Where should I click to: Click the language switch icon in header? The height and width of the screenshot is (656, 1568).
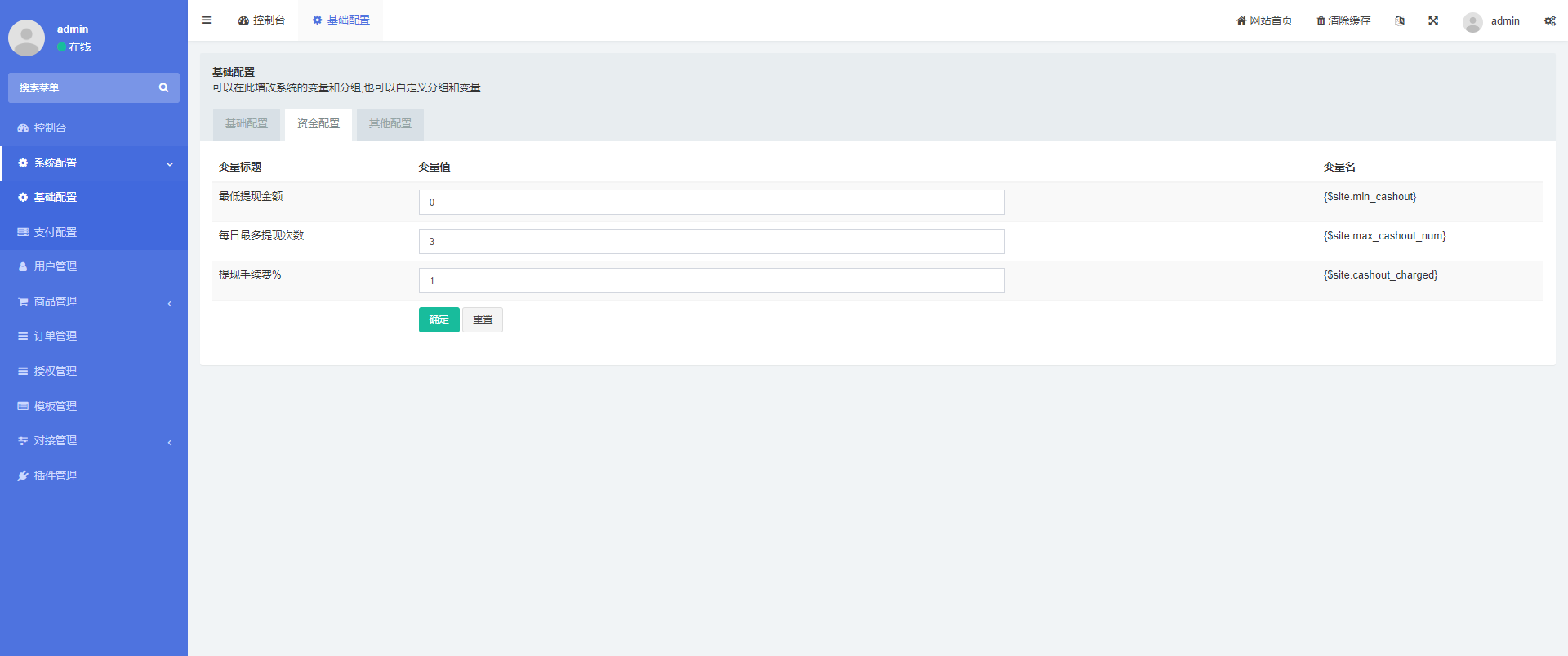coord(1400,20)
